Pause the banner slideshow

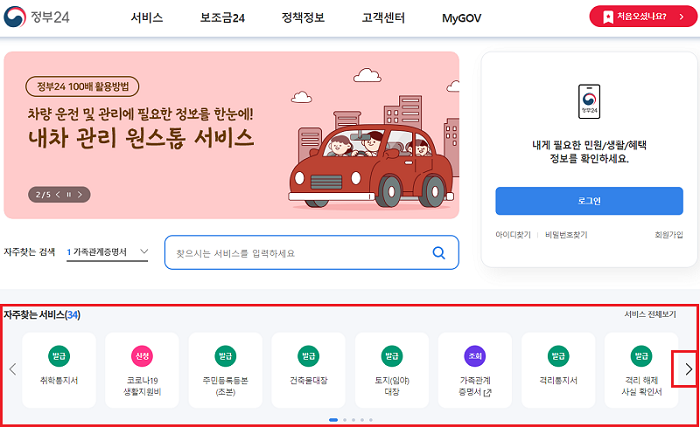click(69, 195)
